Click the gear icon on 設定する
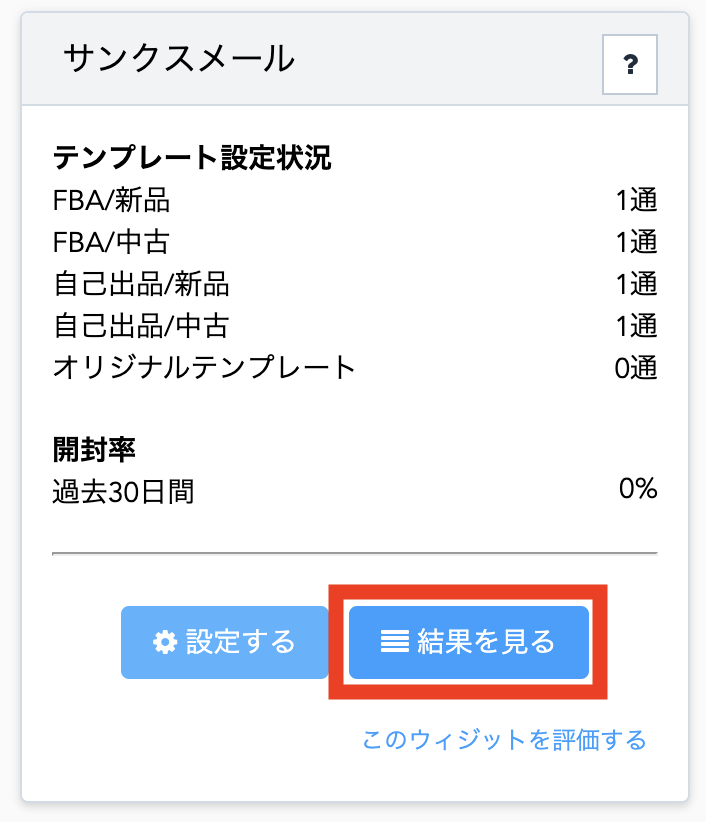Viewport: 706px width, 822px height. 165,642
